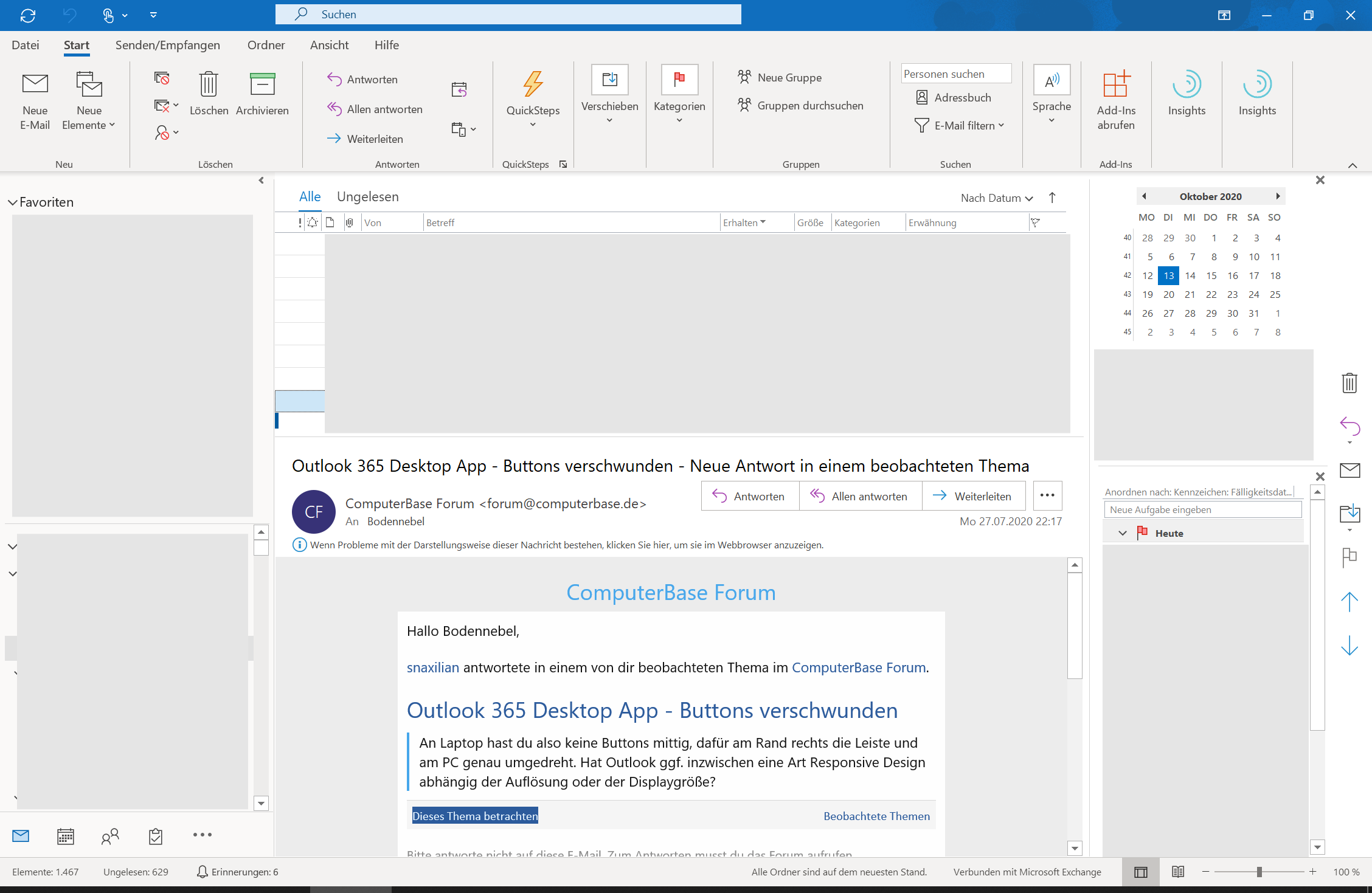This screenshot has width=1372, height=893.
Task: Open the clean up conversation dropdown
Action: 166,106
